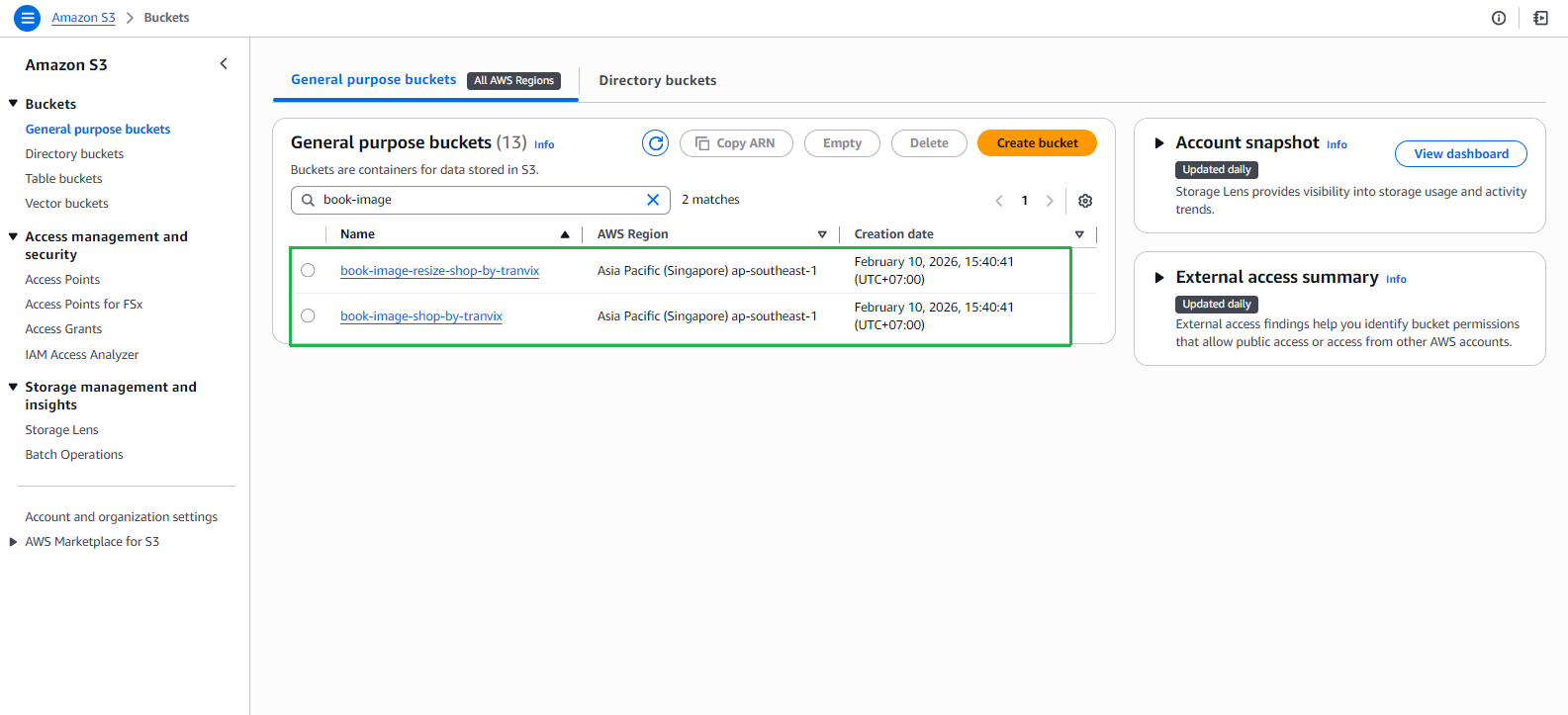Collapse Storage management and insights section
This screenshot has width=1568, height=715.
pos(13,387)
